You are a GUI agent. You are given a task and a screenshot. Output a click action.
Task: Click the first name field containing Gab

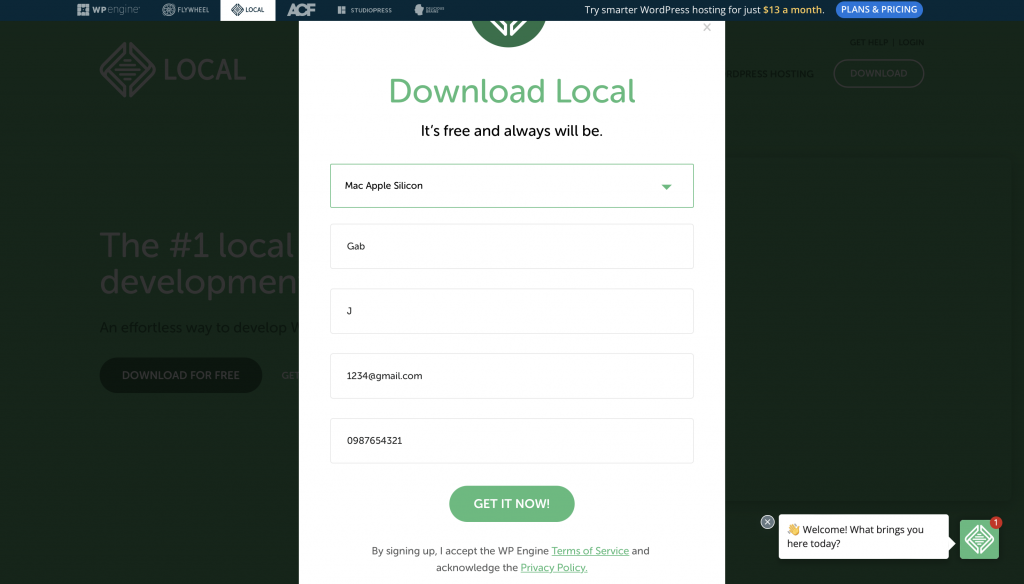[511, 246]
